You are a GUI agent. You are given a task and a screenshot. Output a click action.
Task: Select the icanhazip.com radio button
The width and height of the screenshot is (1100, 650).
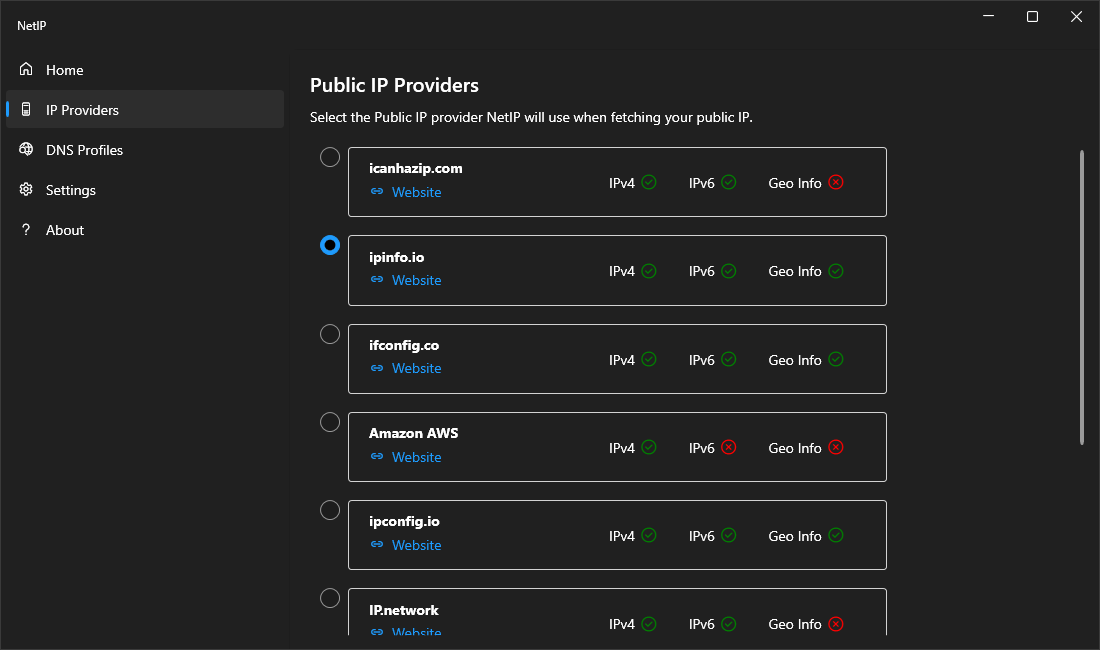pyautogui.click(x=330, y=157)
